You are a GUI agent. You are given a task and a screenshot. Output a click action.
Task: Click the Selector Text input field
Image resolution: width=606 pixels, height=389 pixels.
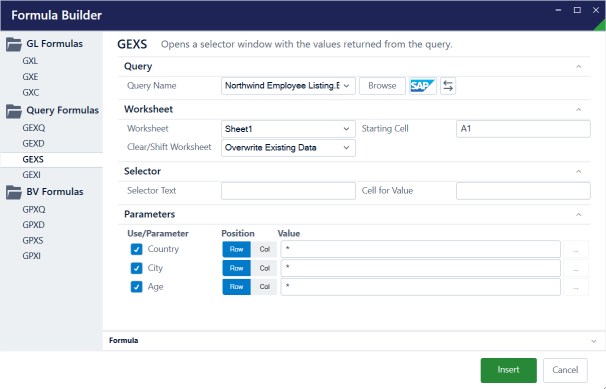(288, 191)
